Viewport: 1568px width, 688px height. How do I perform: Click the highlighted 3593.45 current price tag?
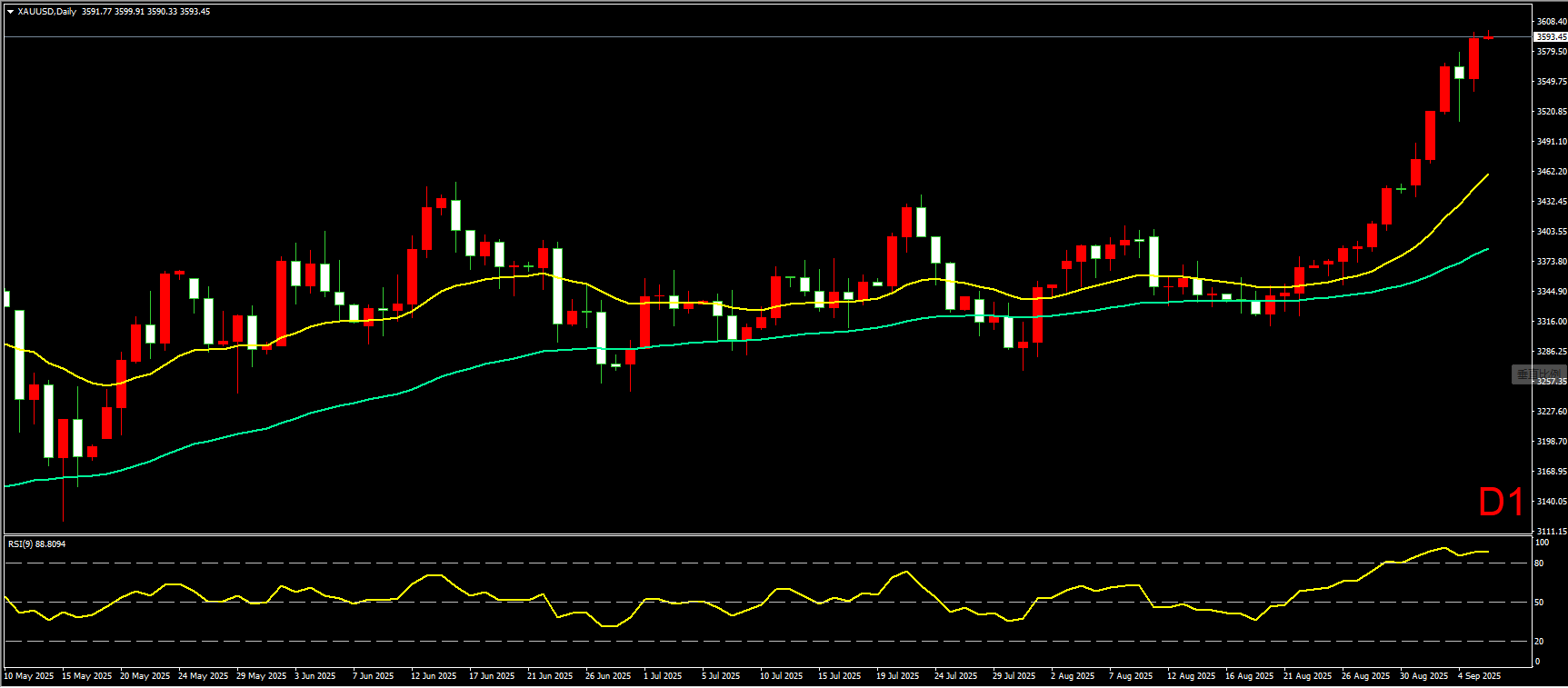point(1550,37)
